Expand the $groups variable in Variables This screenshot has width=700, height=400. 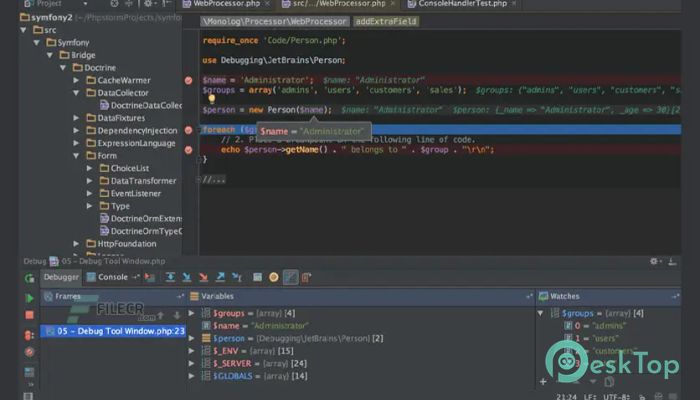click(192, 313)
